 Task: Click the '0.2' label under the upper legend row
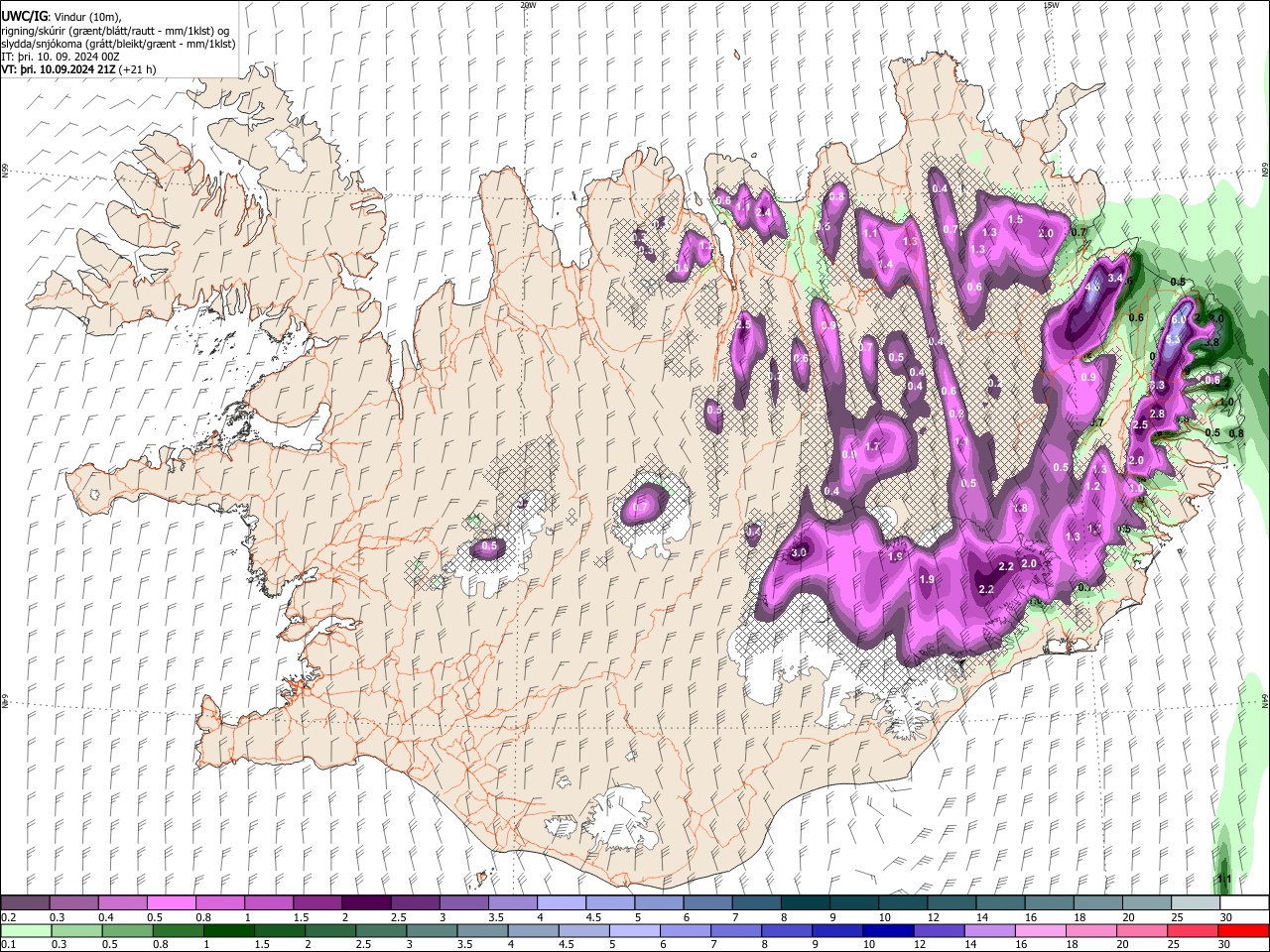click(9, 917)
